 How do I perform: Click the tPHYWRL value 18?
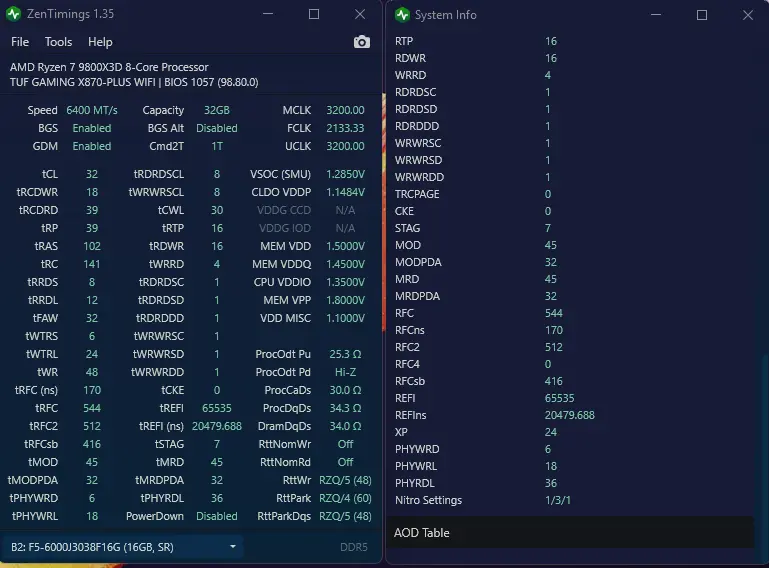pyautogui.click(x=92, y=516)
